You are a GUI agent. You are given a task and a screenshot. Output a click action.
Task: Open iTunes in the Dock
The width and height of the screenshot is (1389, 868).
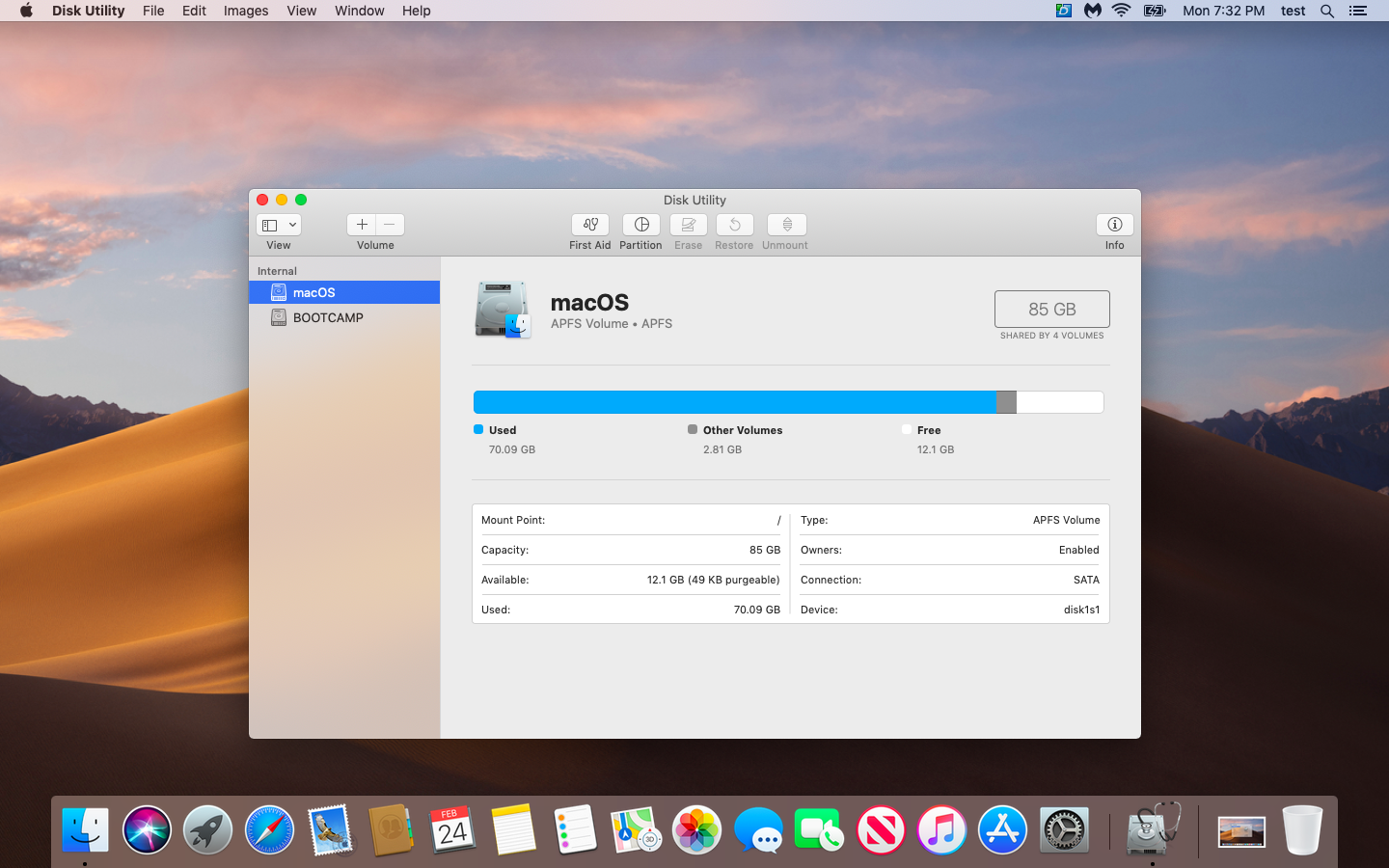[x=941, y=829]
